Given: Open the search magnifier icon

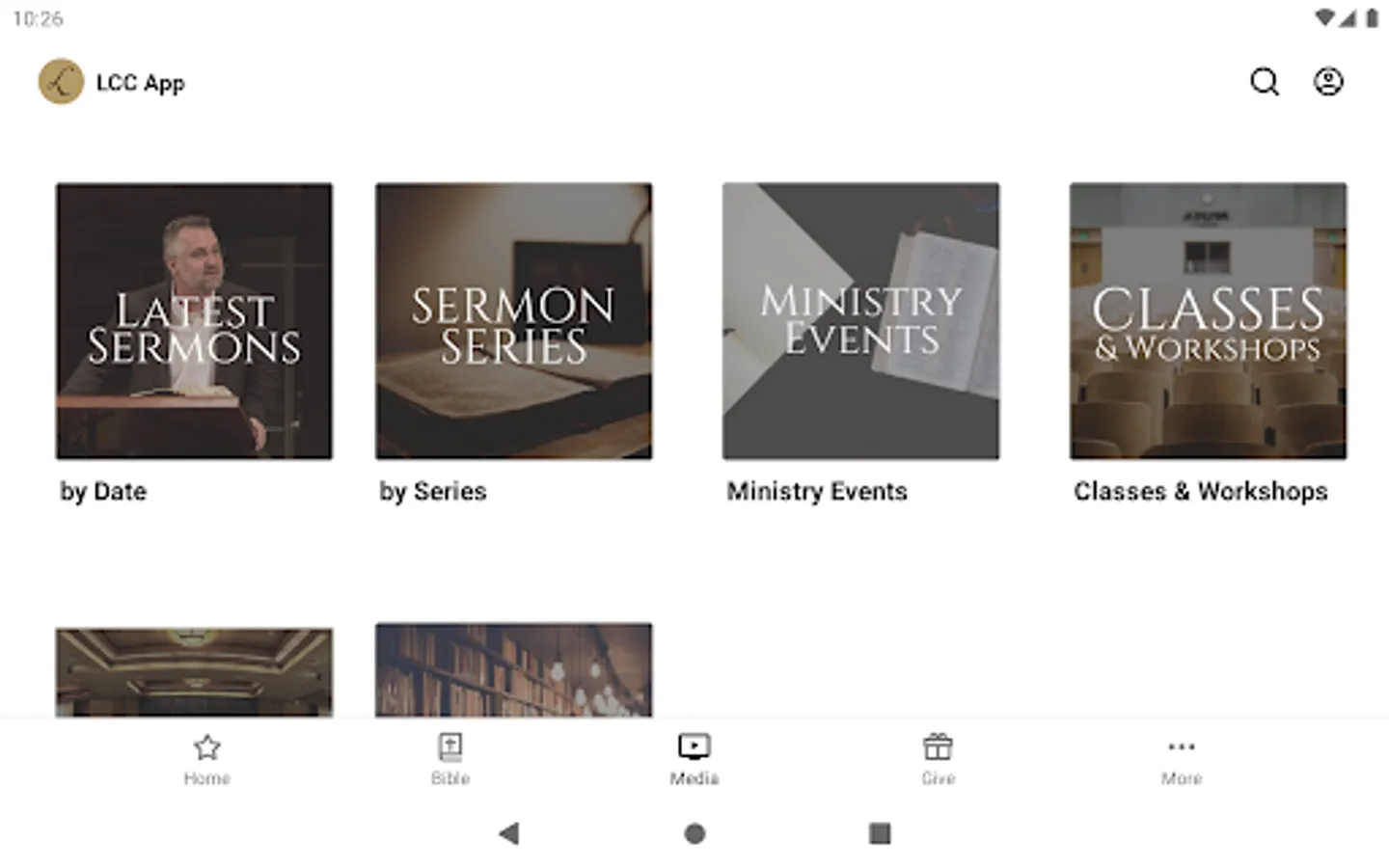Looking at the screenshot, I should [1265, 82].
